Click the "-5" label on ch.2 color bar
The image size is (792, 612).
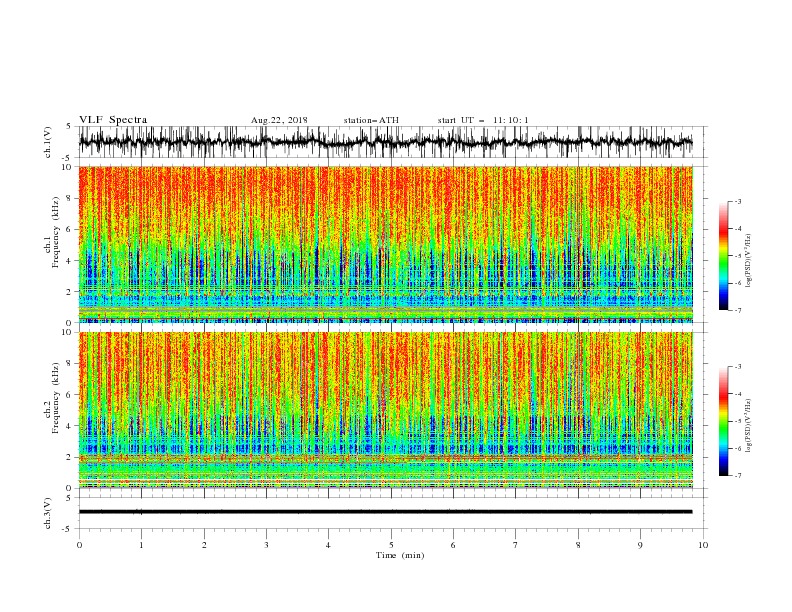(x=738, y=421)
